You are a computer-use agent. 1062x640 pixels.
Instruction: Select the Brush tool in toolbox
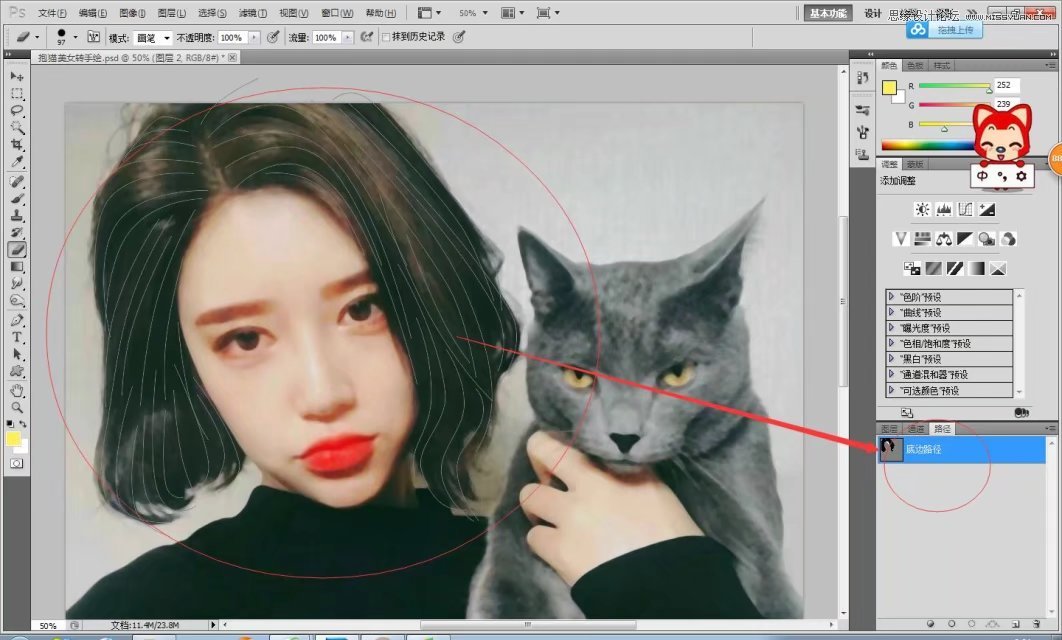(17, 198)
